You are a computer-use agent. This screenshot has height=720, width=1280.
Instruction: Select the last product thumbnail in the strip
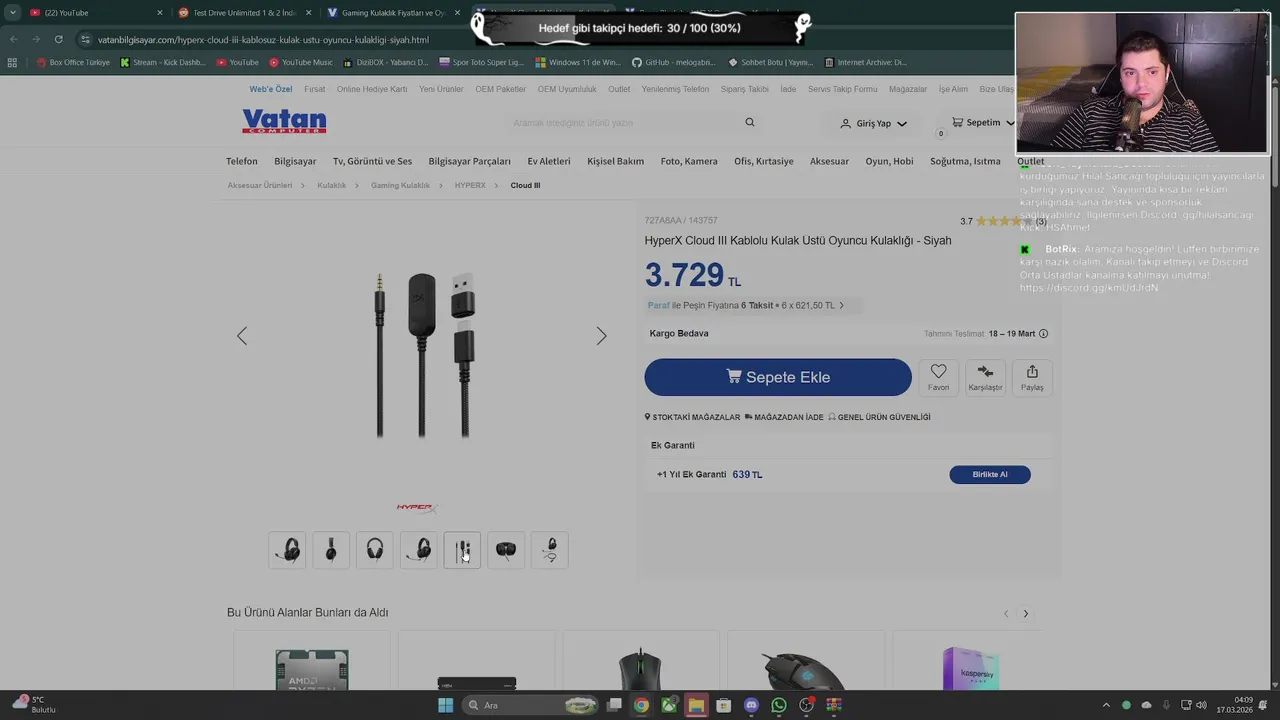point(550,550)
